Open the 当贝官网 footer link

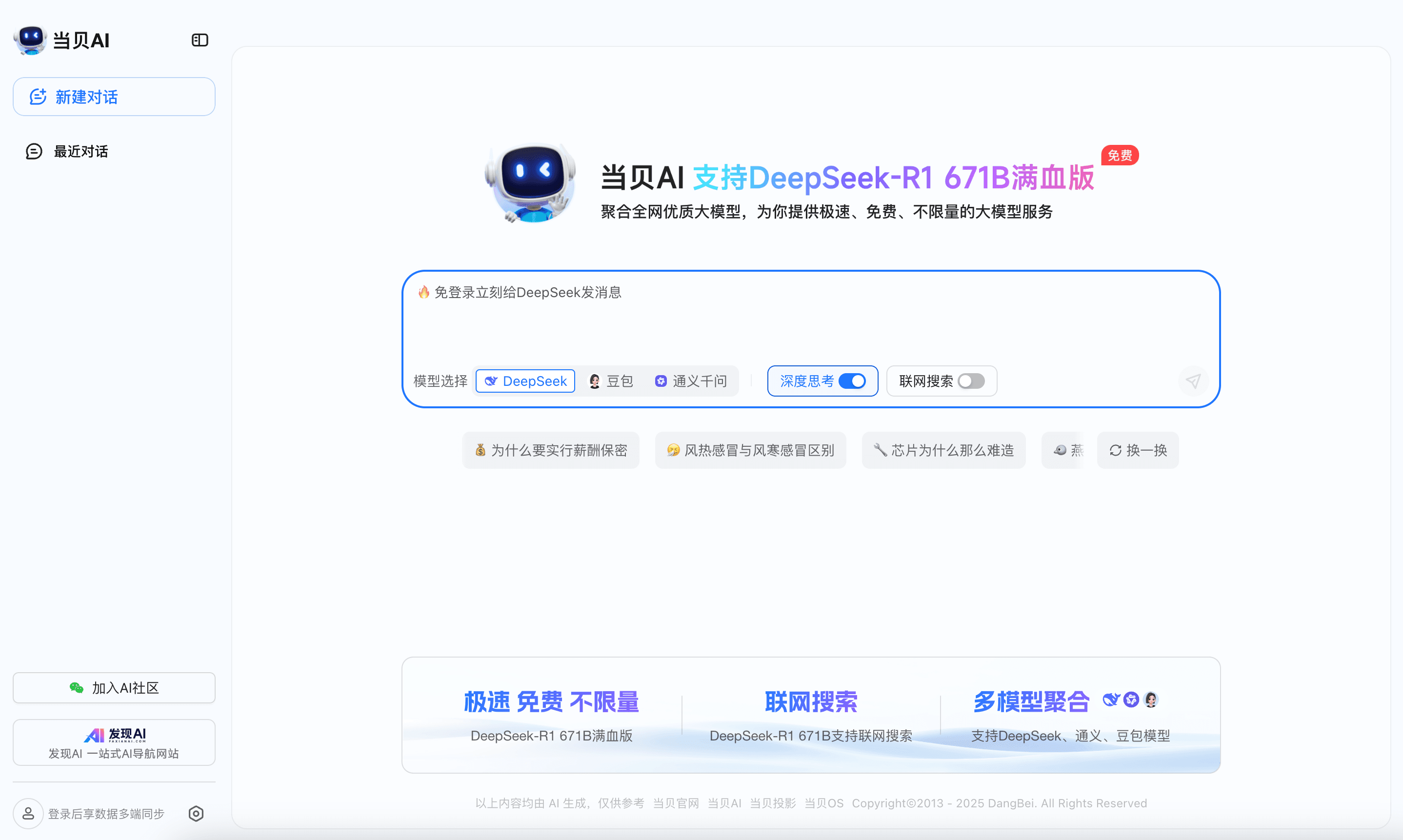(x=676, y=803)
